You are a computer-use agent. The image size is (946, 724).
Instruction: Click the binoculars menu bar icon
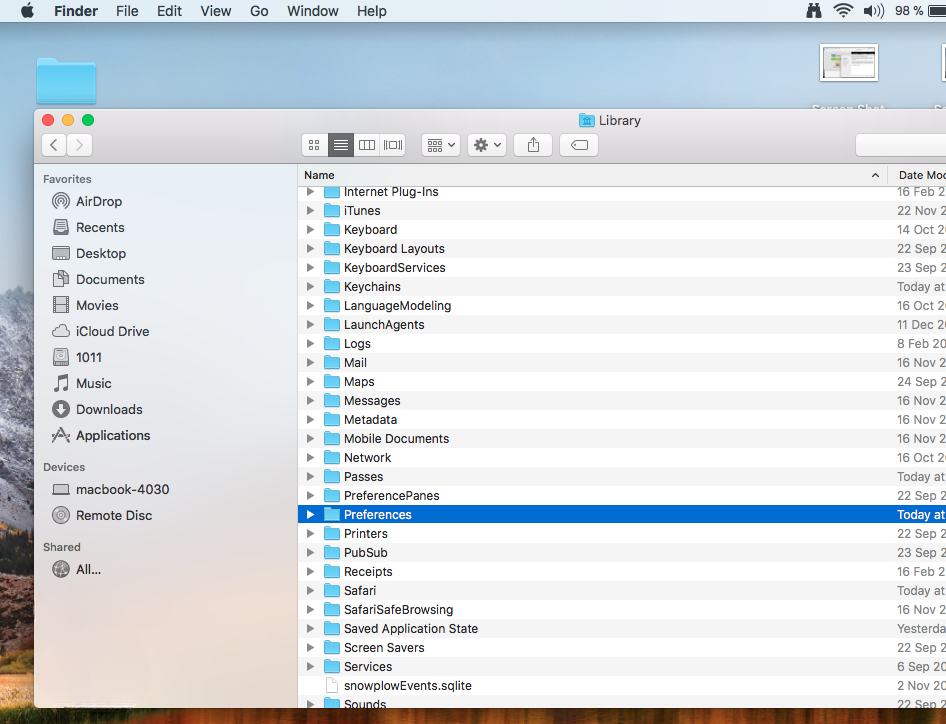814,11
